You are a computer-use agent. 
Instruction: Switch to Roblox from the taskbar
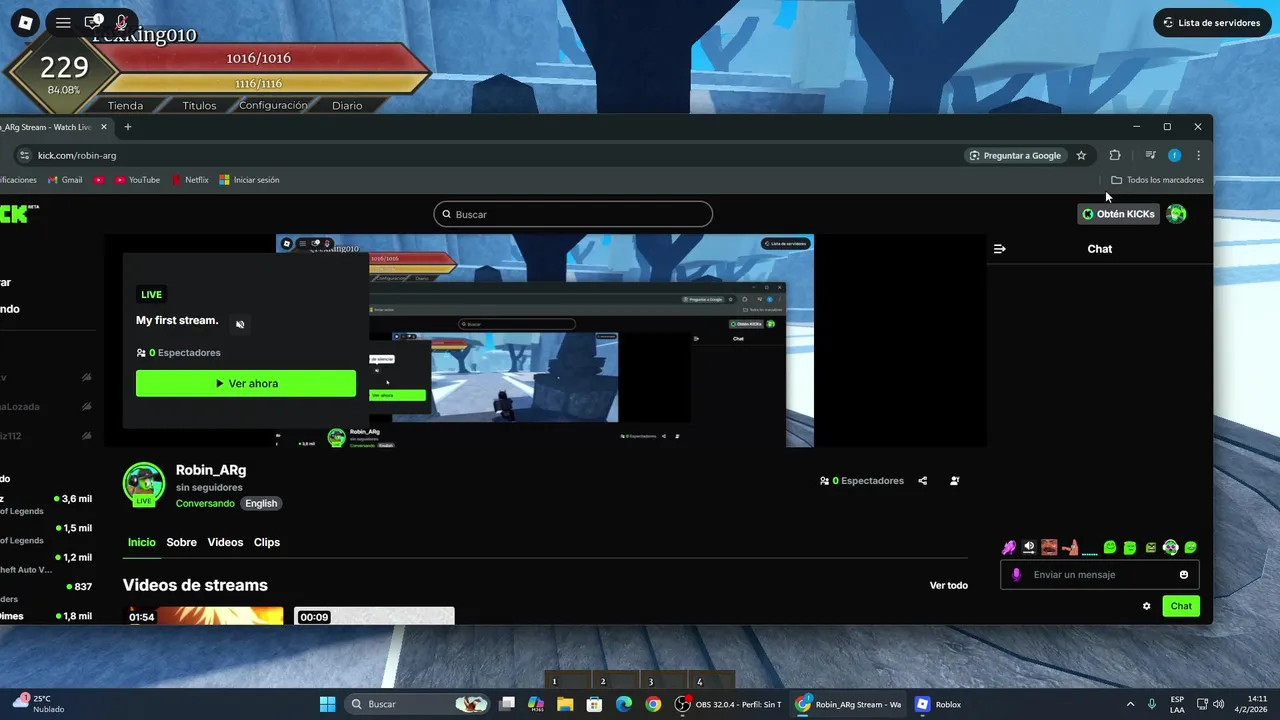(940, 704)
